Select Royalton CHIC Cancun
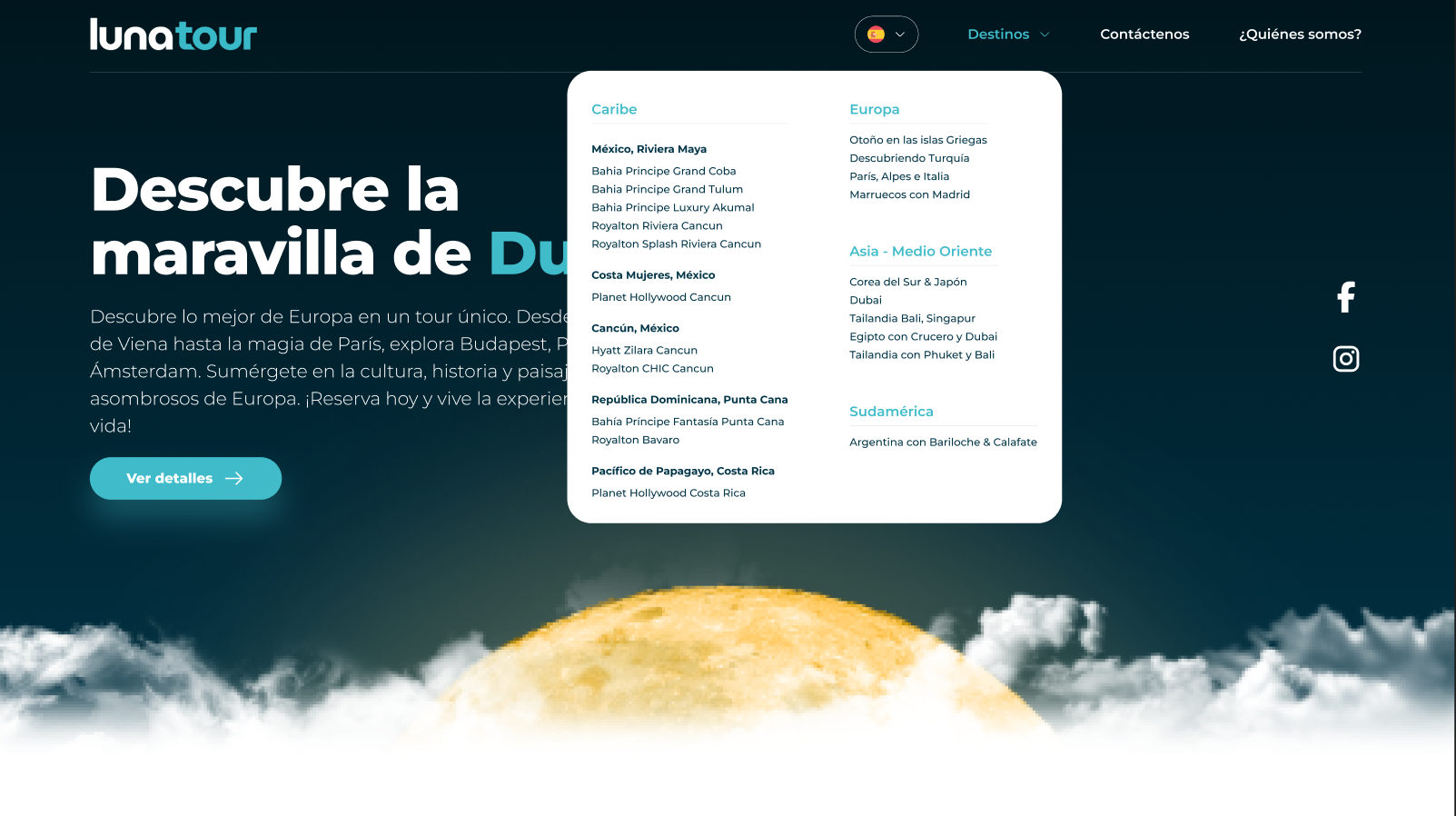Viewport: 1456px width, 816px height. 653,368
